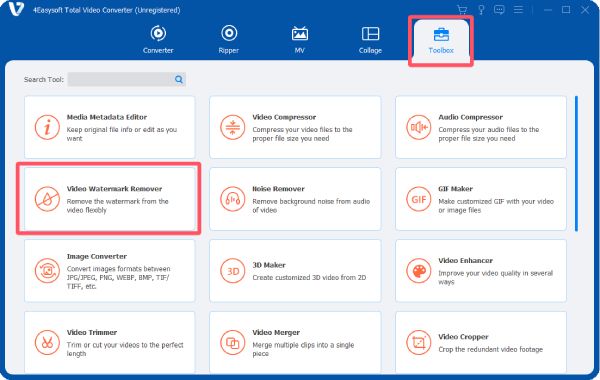
Task: Click the register key icon
Action: tap(481, 10)
